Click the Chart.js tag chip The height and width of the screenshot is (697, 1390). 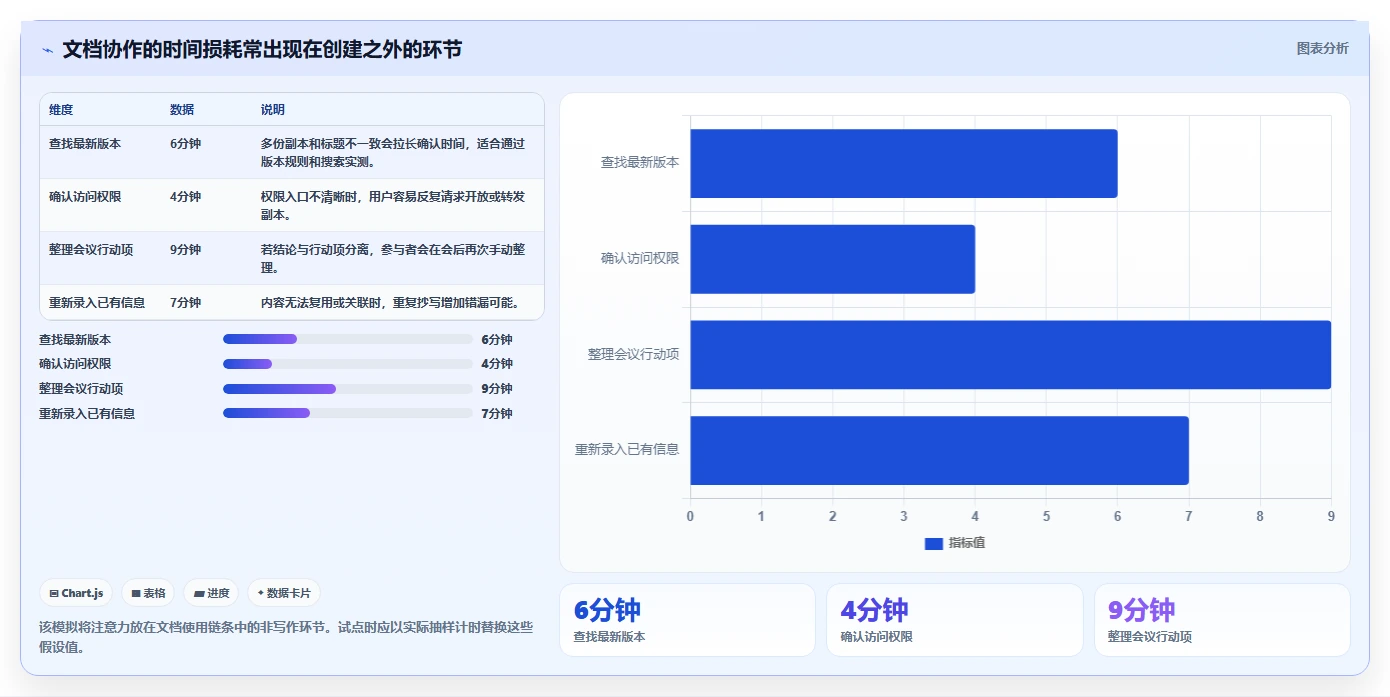[76, 593]
